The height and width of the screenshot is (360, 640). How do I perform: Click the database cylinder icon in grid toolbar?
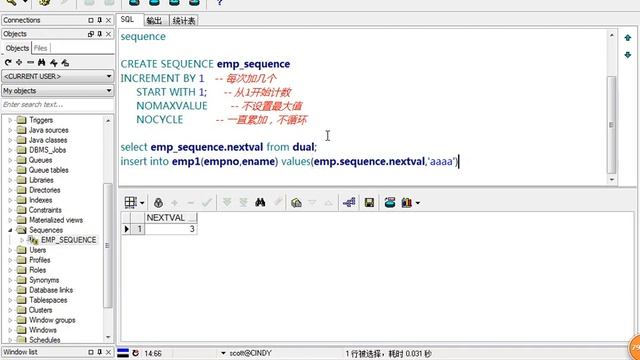click(x=390, y=202)
